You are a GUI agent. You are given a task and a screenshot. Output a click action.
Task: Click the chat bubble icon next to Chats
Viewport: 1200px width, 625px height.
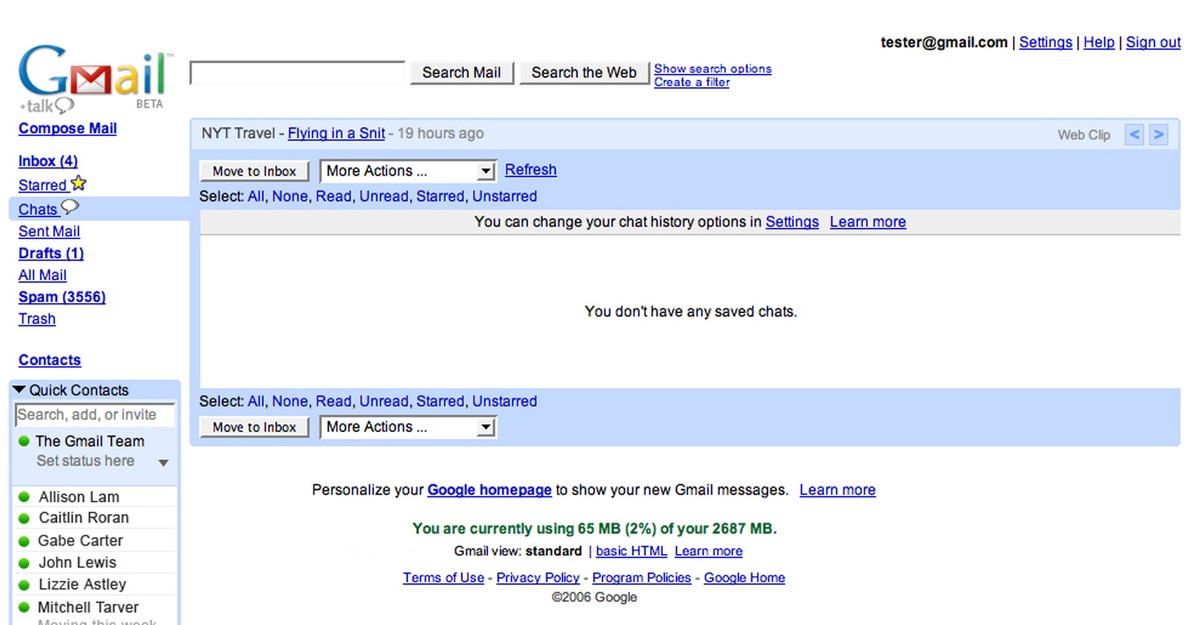pos(69,208)
